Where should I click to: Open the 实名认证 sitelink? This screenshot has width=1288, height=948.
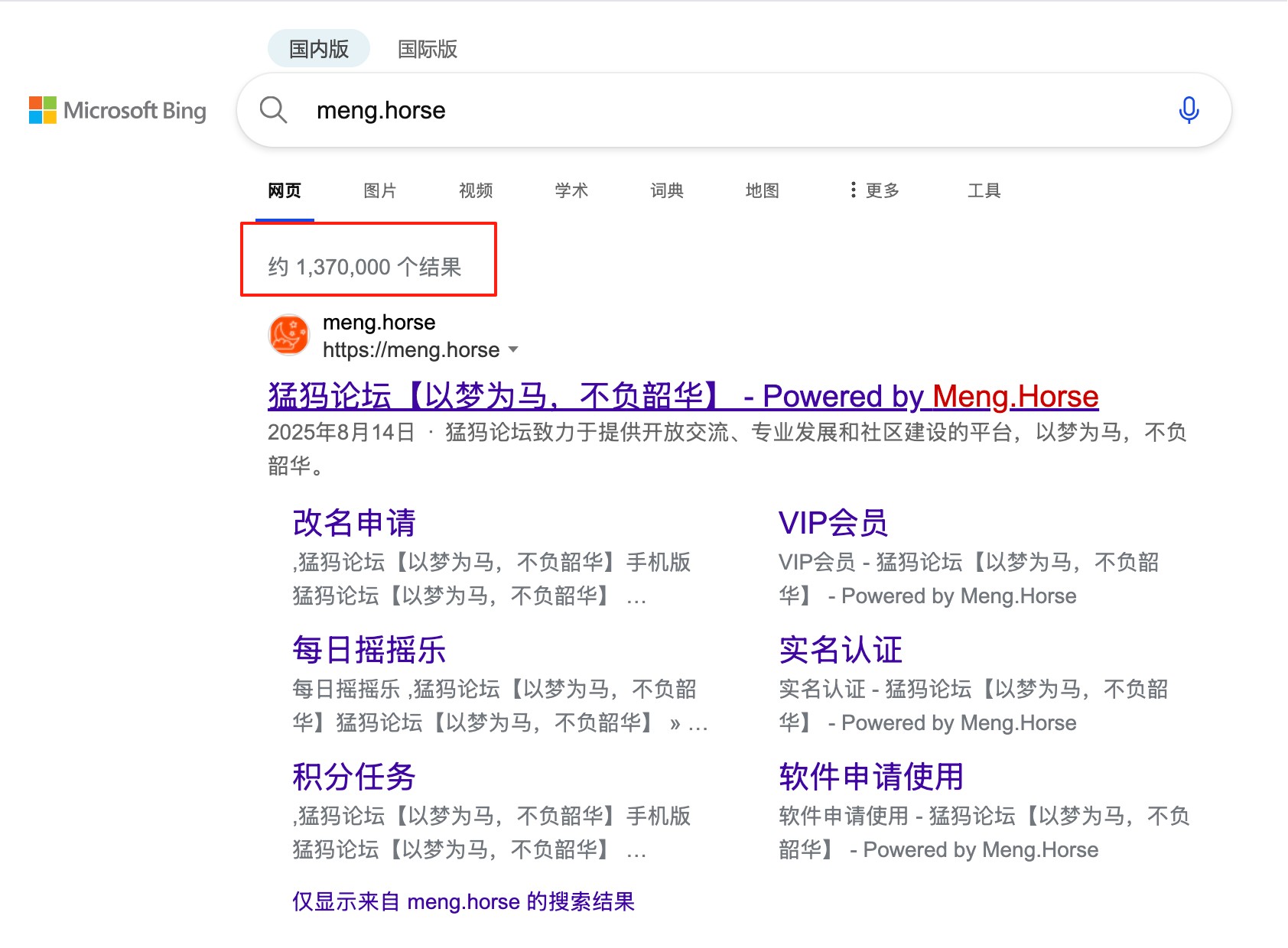click(x=841, y=650)
